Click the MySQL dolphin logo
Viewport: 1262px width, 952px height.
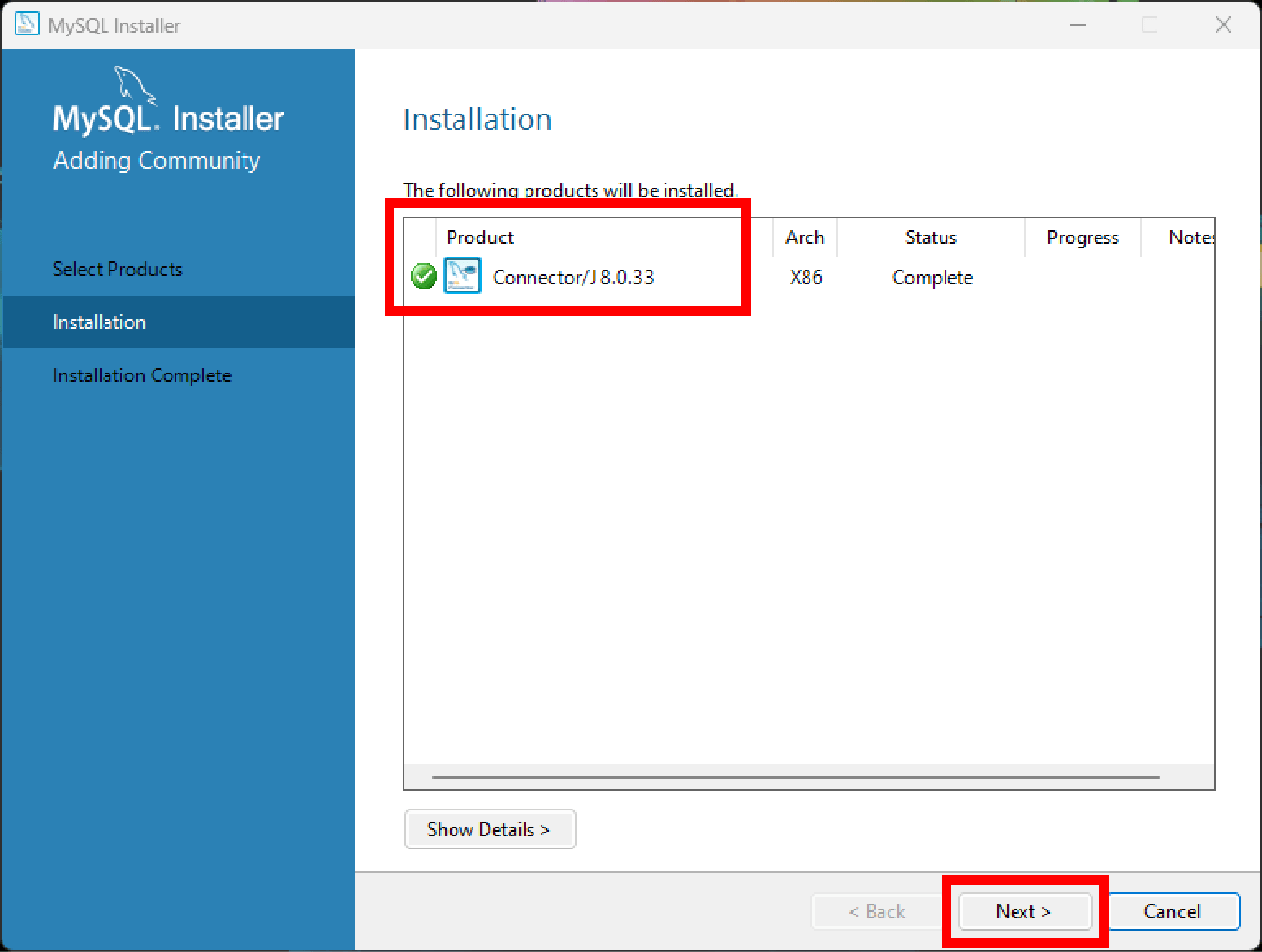135,86
